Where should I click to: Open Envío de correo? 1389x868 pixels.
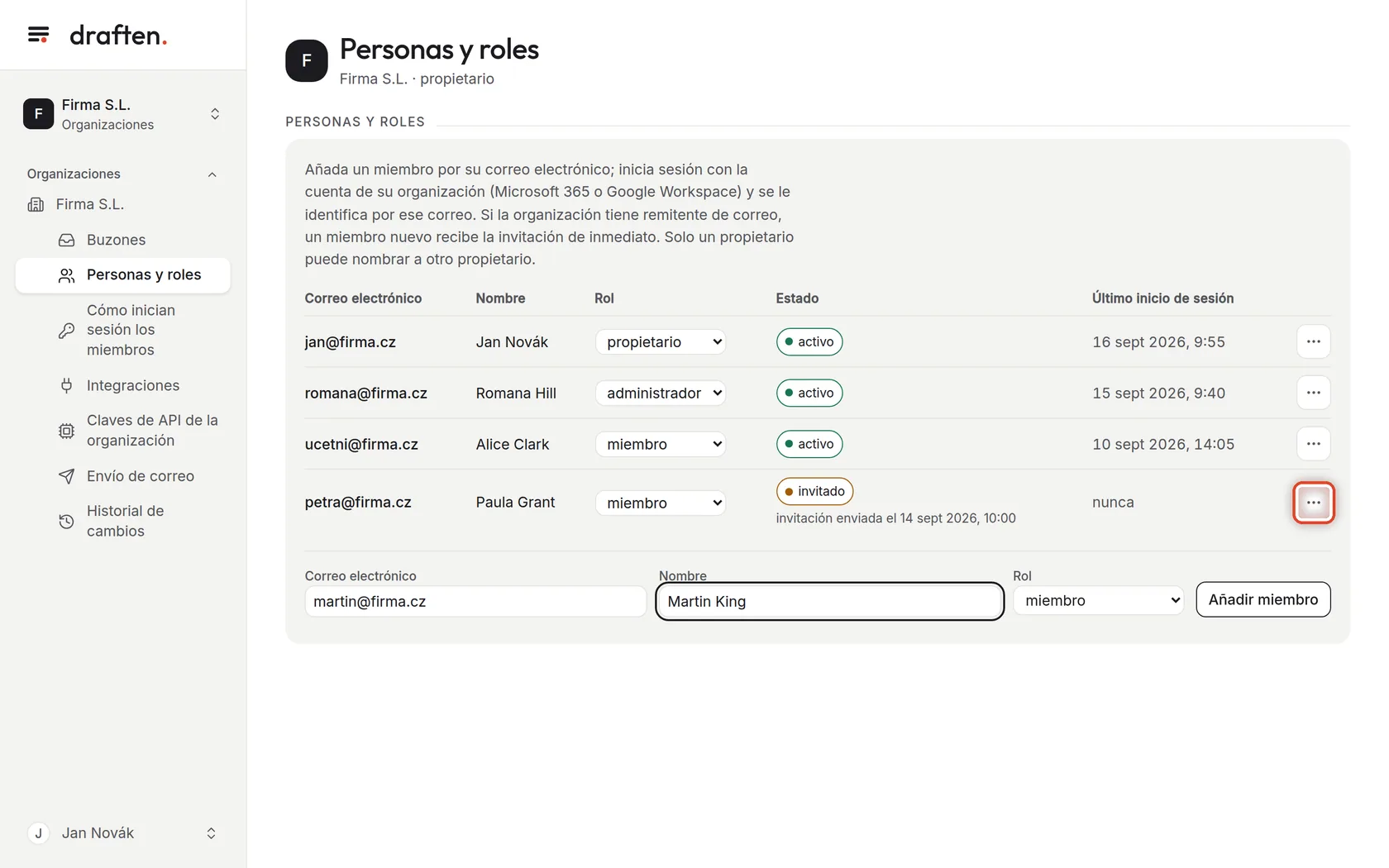122,476
